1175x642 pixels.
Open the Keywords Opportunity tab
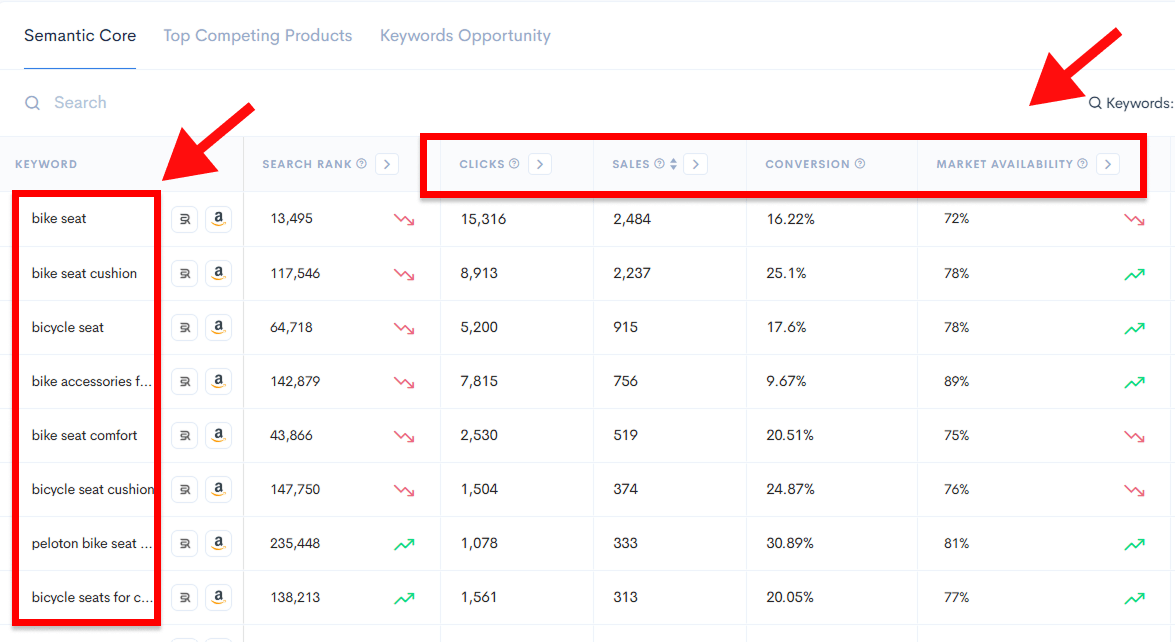click(465, 35)
